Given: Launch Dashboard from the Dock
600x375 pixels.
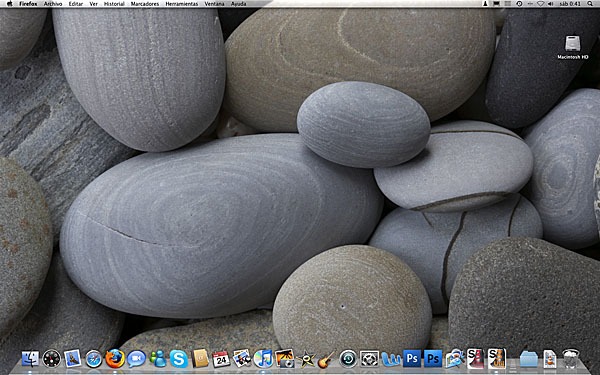Looking at the screenshot, I should [51, 359].
